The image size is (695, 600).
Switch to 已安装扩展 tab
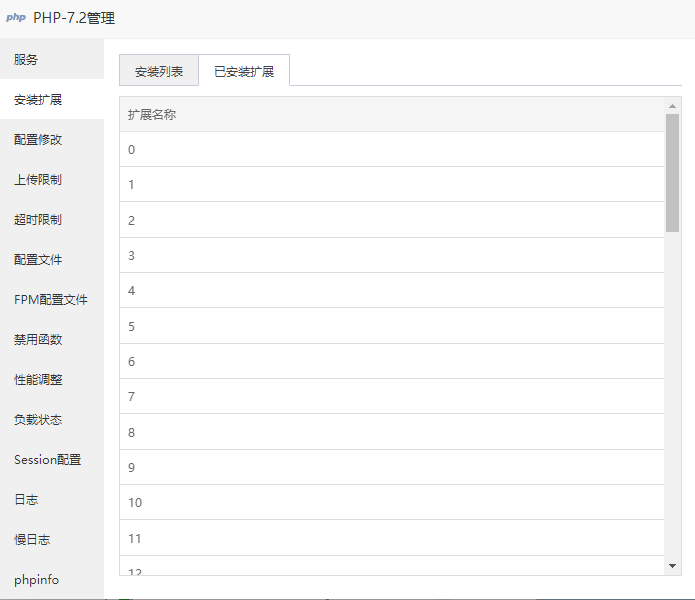point(244,71)
